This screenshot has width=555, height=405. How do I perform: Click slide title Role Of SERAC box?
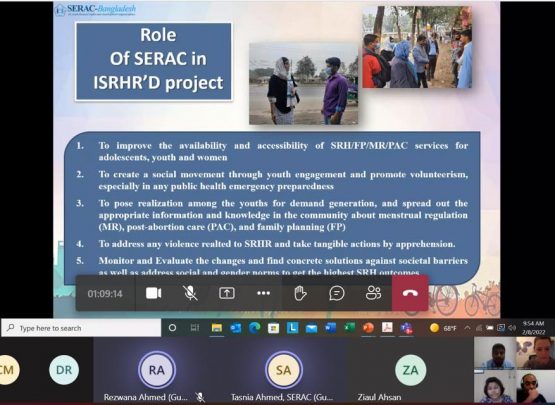tap(154, 61)
